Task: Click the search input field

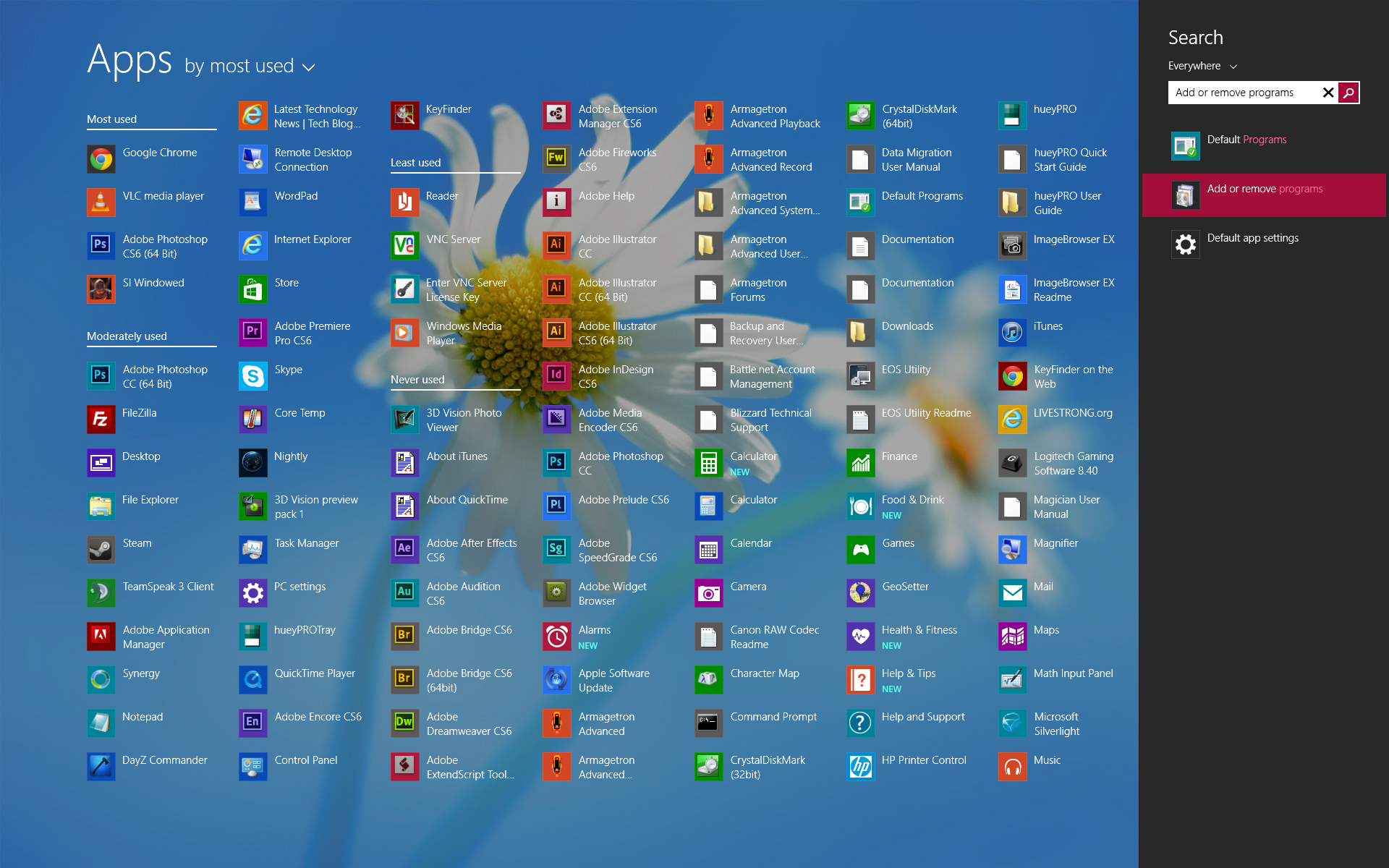Action: click(x=1245, y=92)
